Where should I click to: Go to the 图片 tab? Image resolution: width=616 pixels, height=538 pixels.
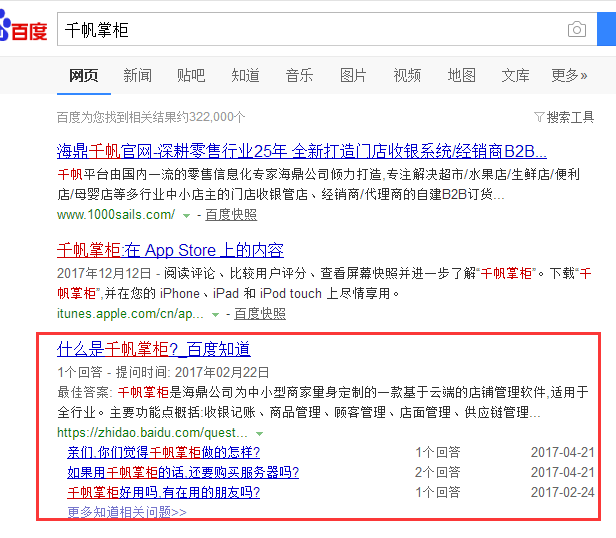(x=353, y=75)
